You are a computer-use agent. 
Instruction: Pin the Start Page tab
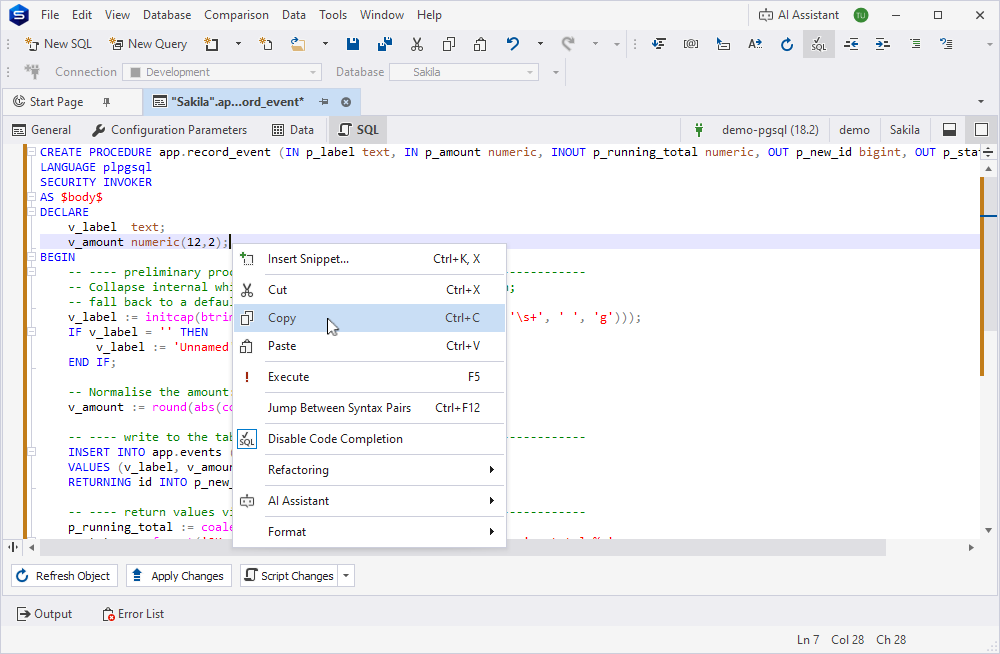click(x=107, y=101)
